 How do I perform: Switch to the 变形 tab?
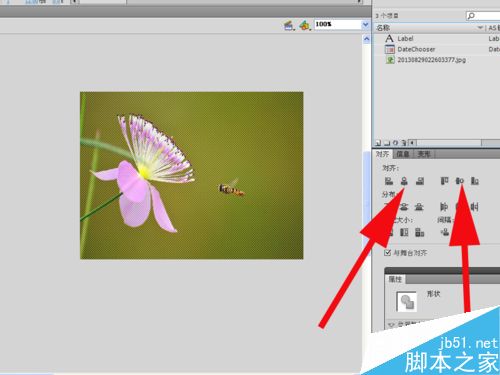(424, 154)
